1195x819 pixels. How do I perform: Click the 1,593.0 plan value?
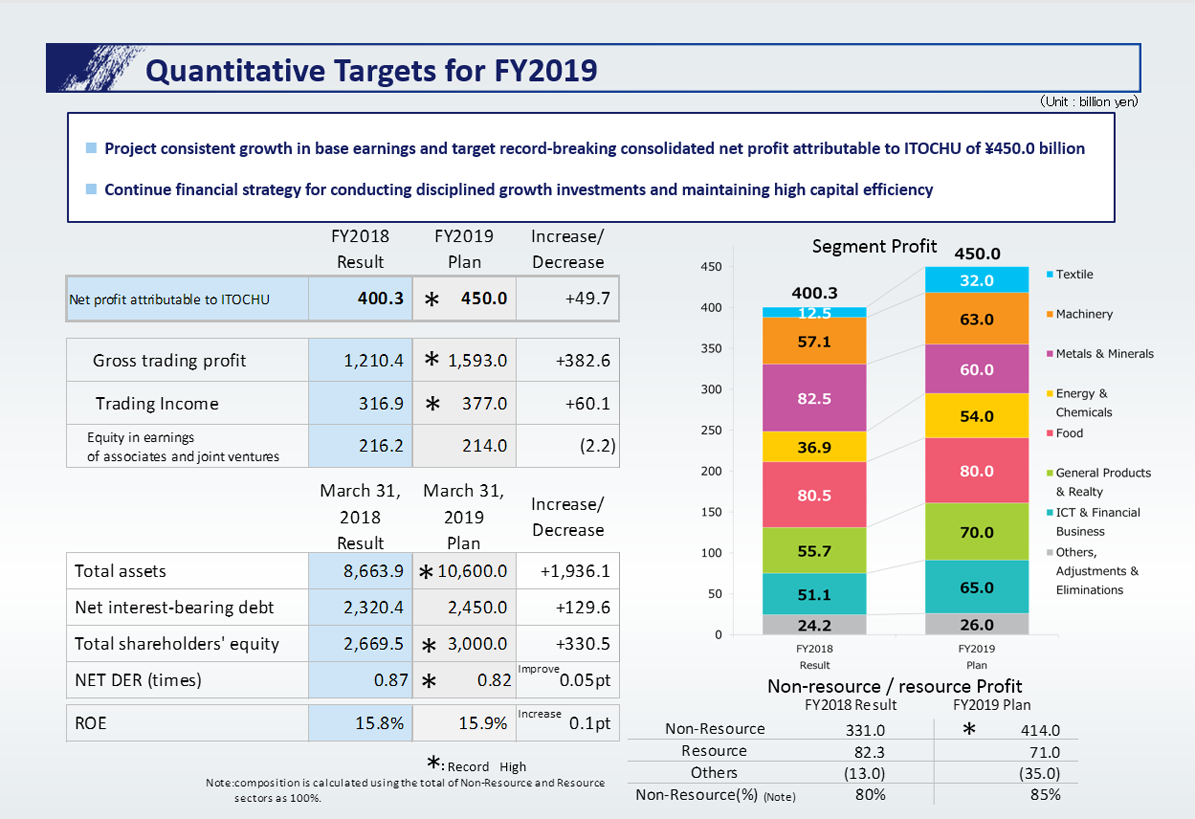coord(477,360)
